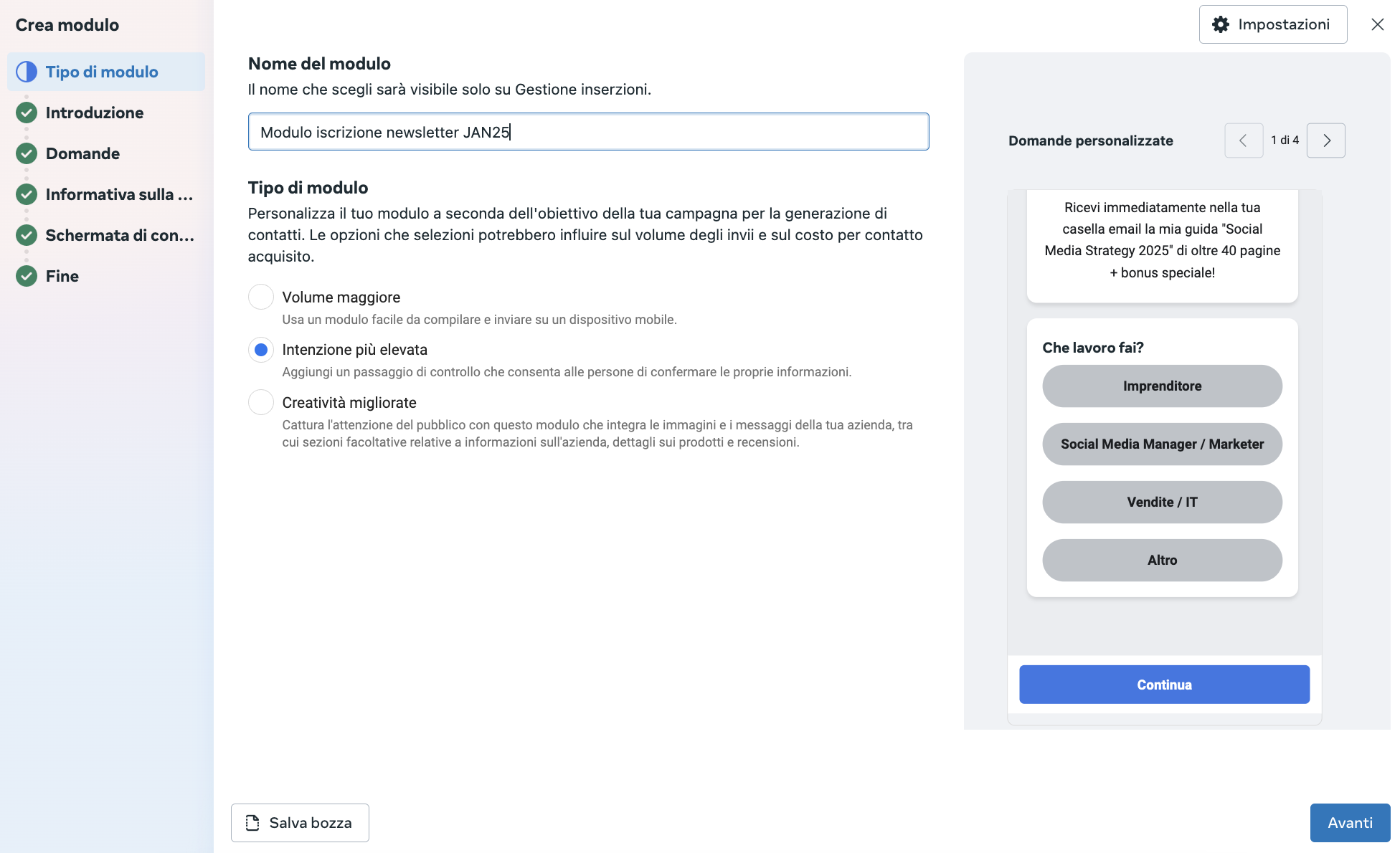Open the Introduzione step in the sidebar
Image resolution: width=1400 pixels, height=853 pixels.
point(94,113)
